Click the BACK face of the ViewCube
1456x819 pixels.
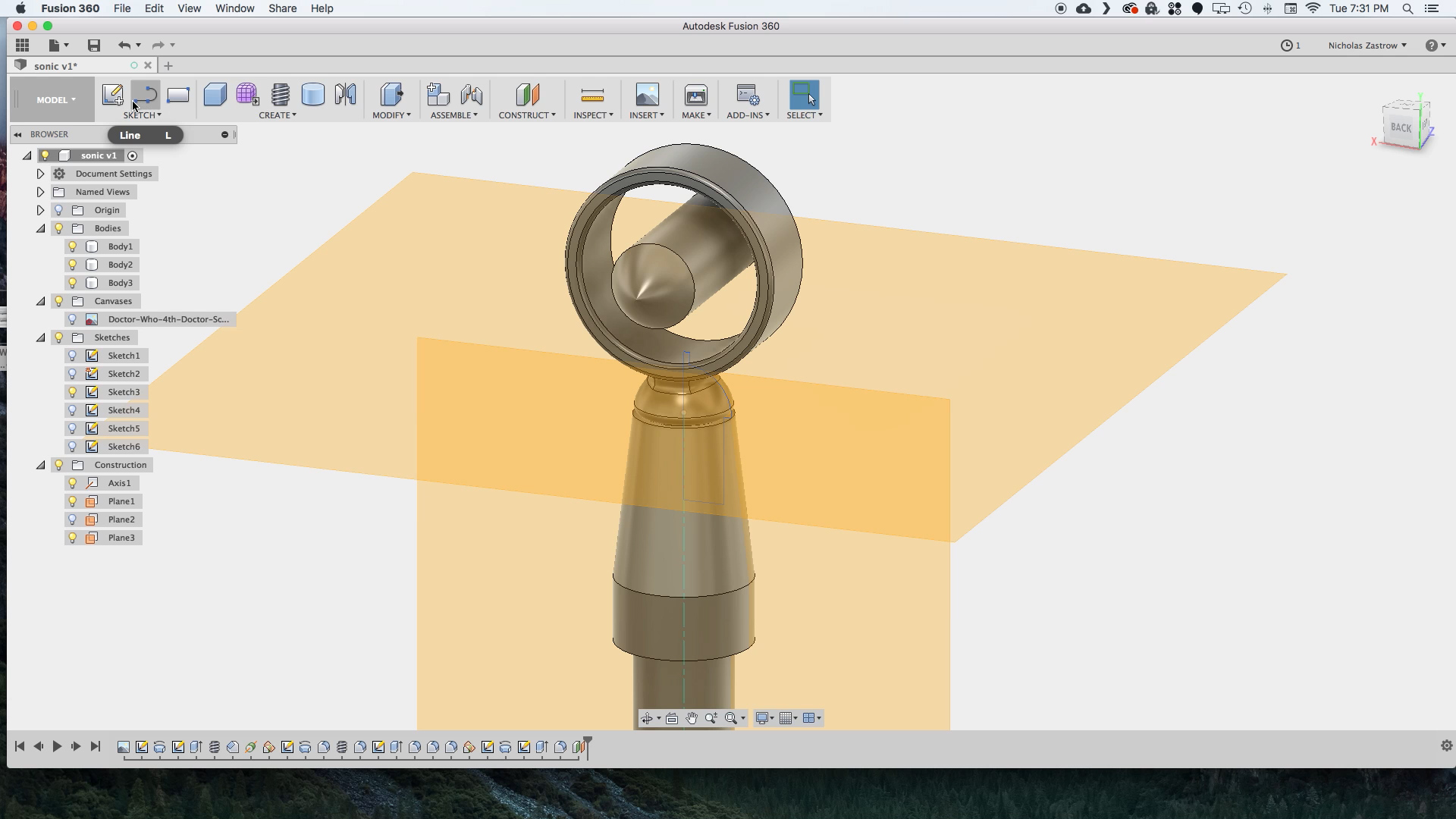pos(1401,127)
